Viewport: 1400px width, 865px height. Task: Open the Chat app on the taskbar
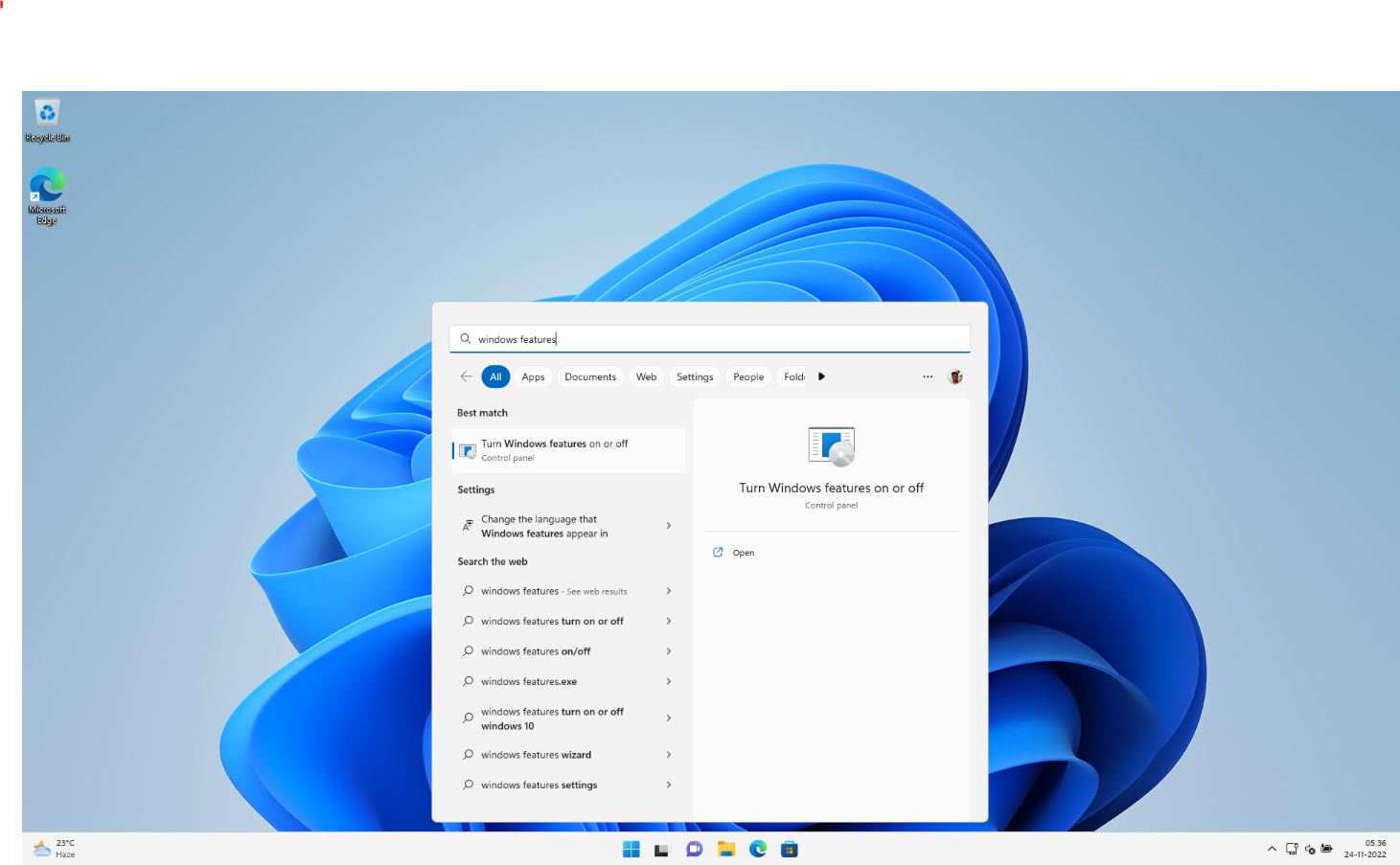[x=694, y=849]
